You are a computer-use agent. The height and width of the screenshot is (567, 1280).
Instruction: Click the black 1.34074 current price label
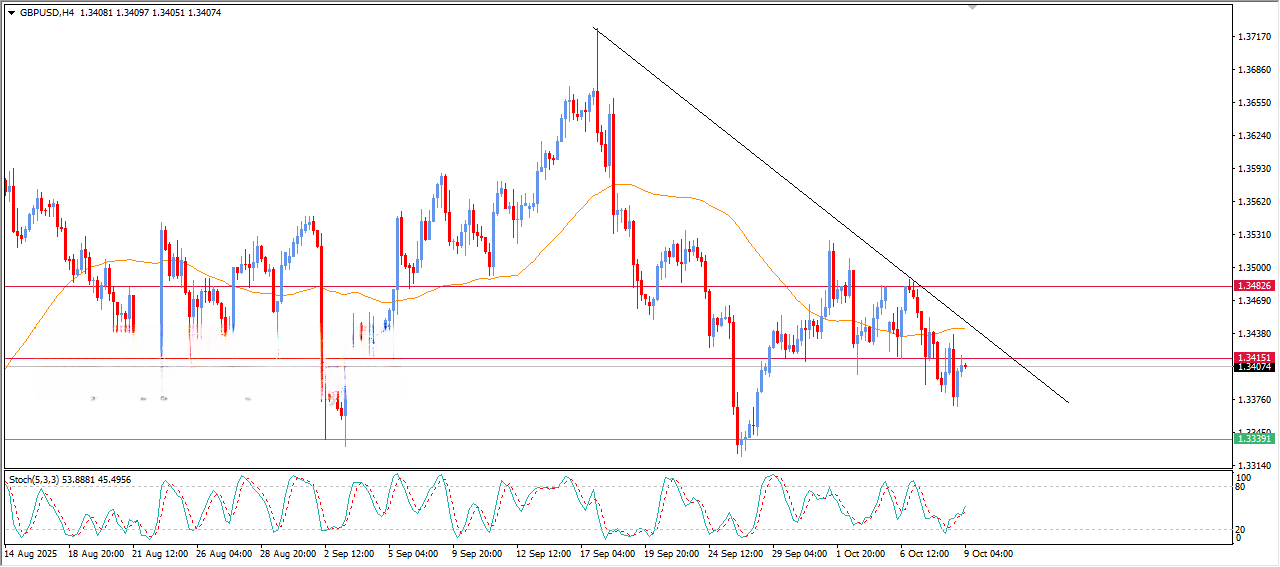[x=1253, y=367]
